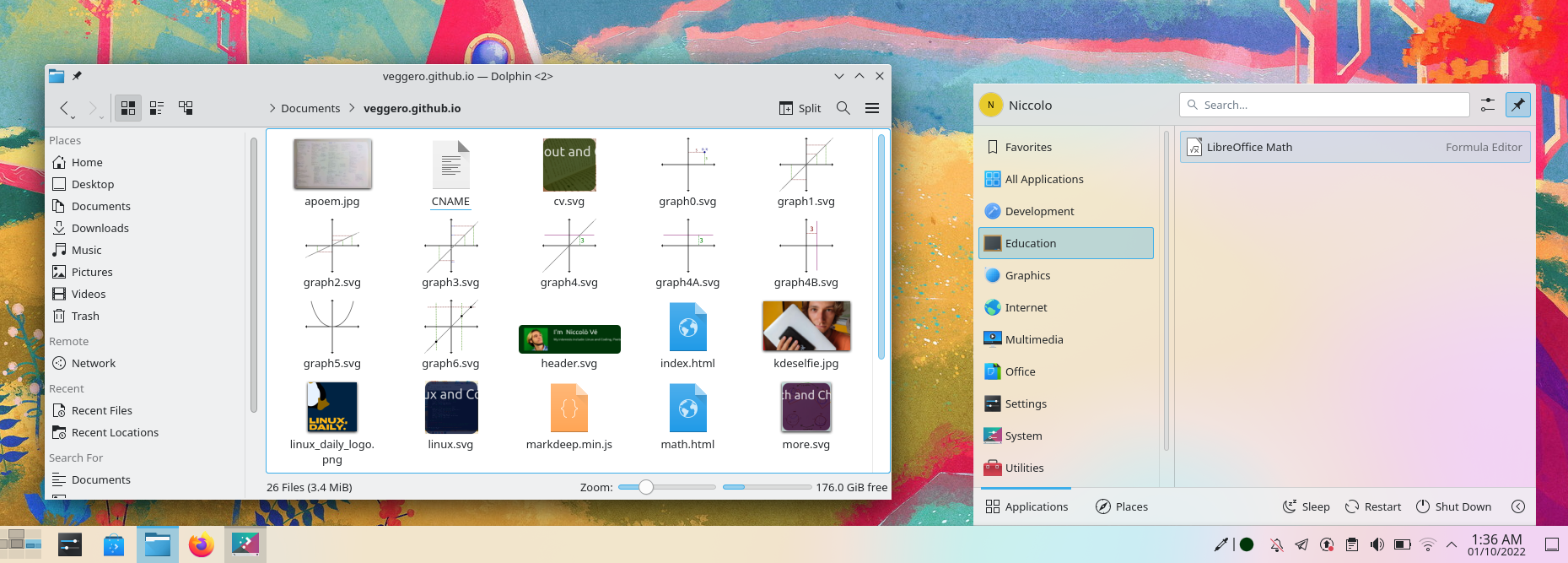Select the CNAME file icon
Screen dimensions: 1568x563
[x=450, y=164]
